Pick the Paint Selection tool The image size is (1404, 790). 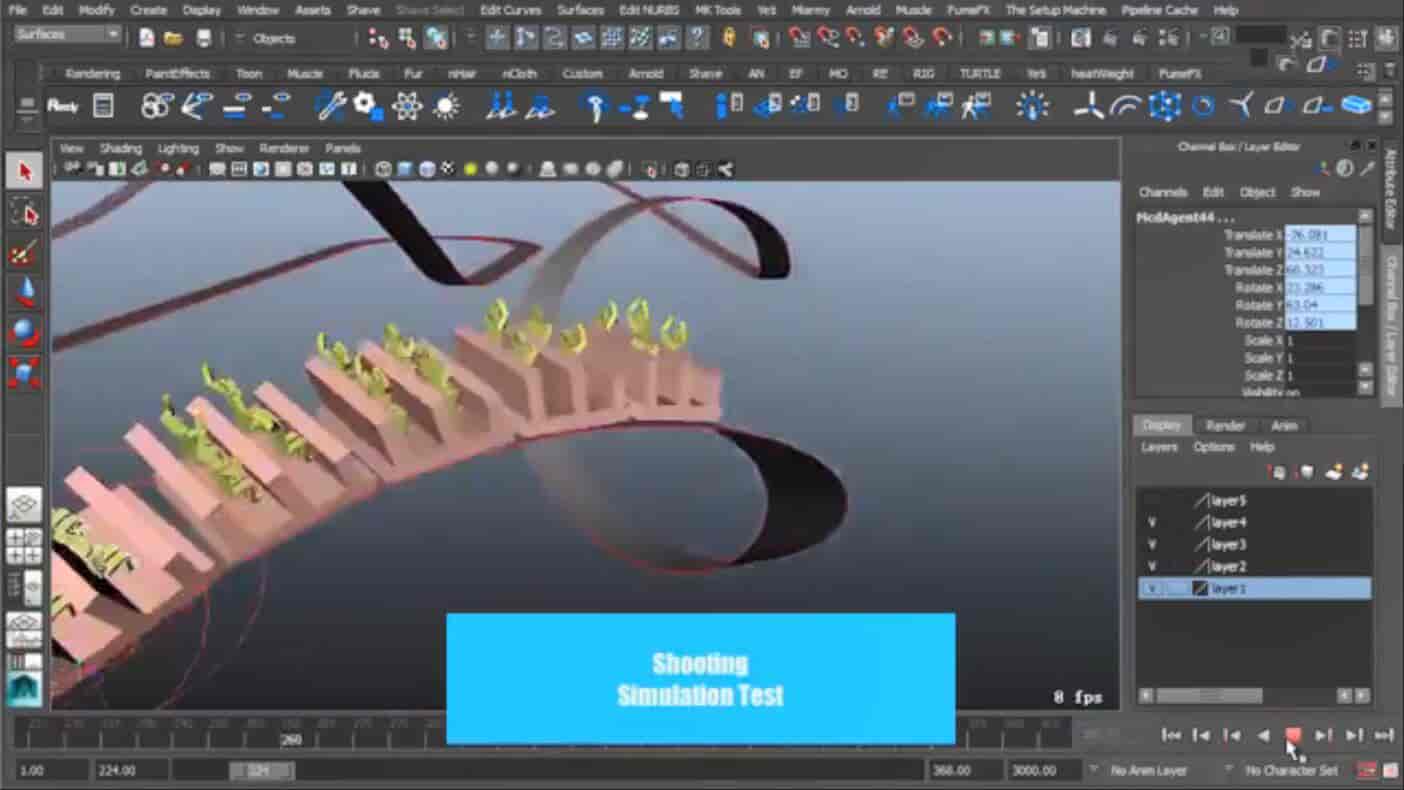coord(24,253)
